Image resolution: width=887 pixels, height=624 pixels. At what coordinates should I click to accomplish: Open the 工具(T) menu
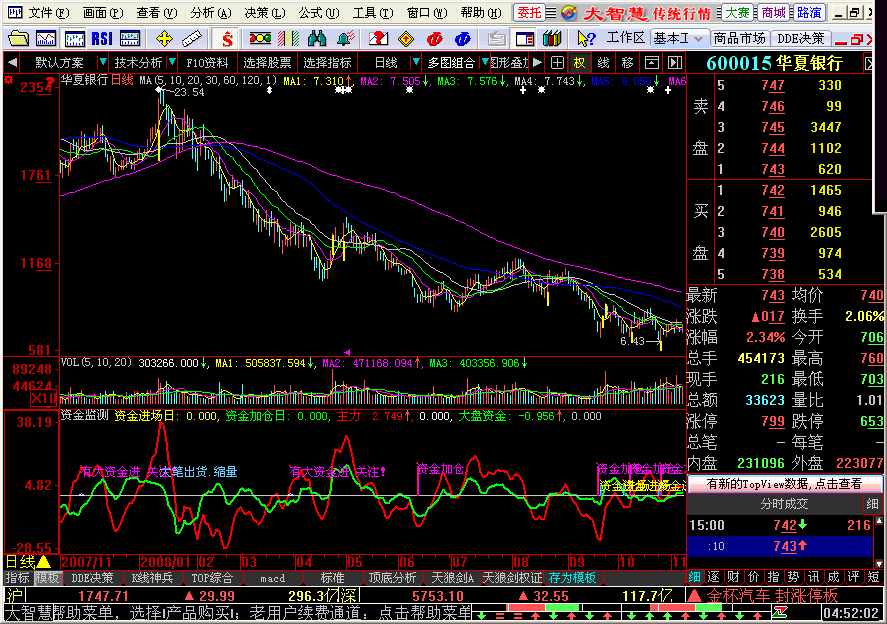[373, 12]
